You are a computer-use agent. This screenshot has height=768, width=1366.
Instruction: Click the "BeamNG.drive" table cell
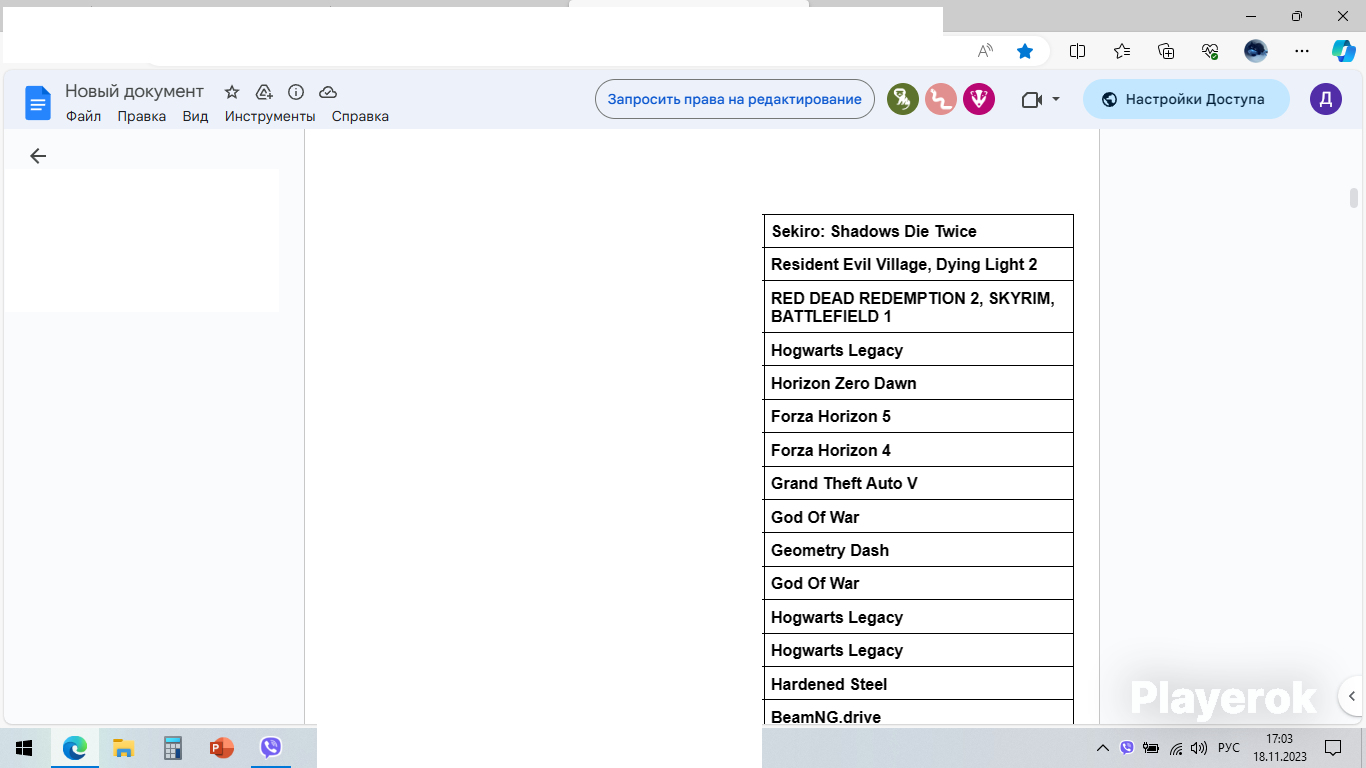pyautogui.click(x=918, y=713)
